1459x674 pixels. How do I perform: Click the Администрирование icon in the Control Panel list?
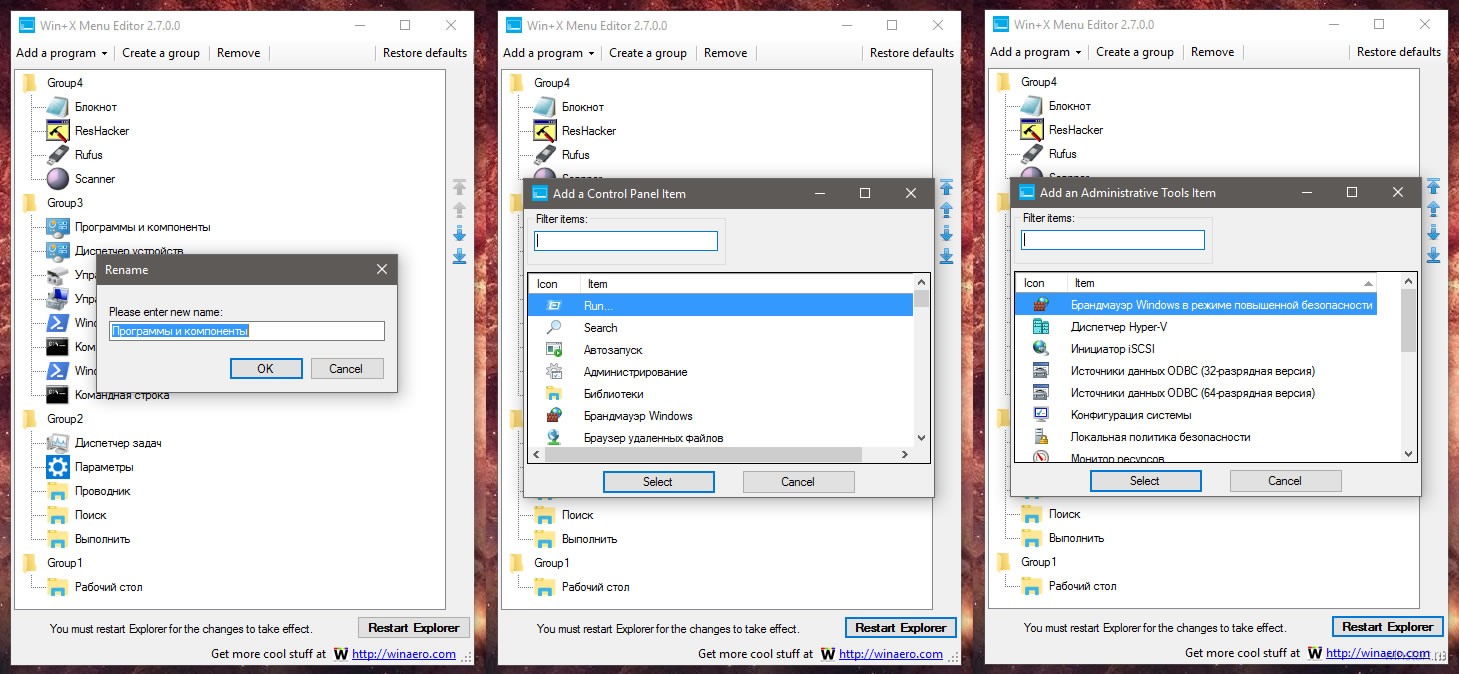tap(554, 372)
